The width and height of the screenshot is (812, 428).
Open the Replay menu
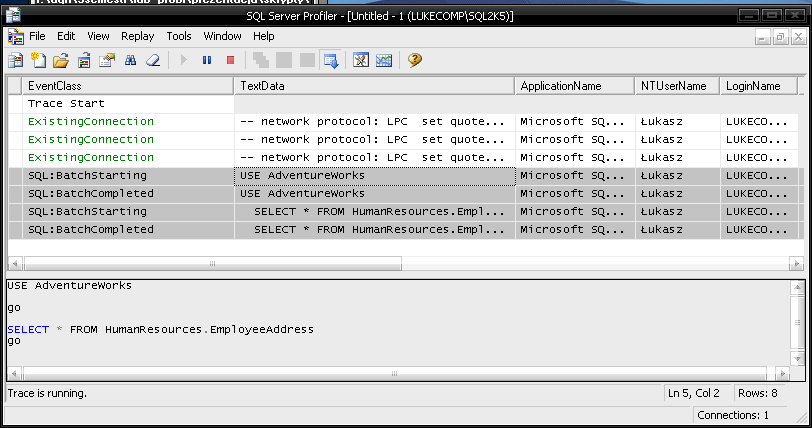tap(137, 36)
